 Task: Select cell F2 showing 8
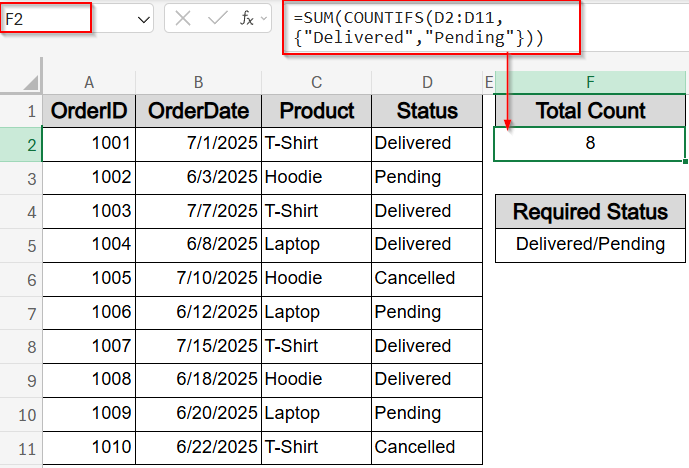[x=590, y=144]
